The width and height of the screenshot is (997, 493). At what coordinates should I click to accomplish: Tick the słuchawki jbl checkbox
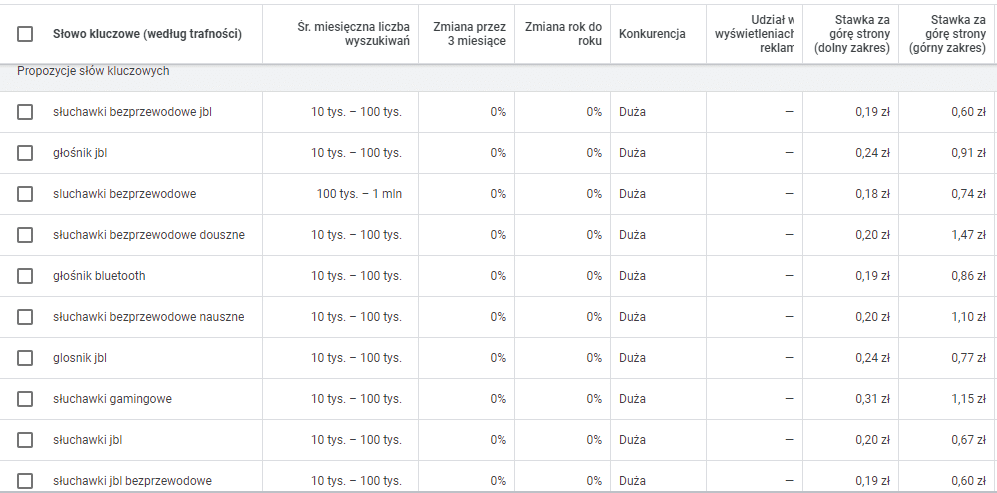point(25,440)
